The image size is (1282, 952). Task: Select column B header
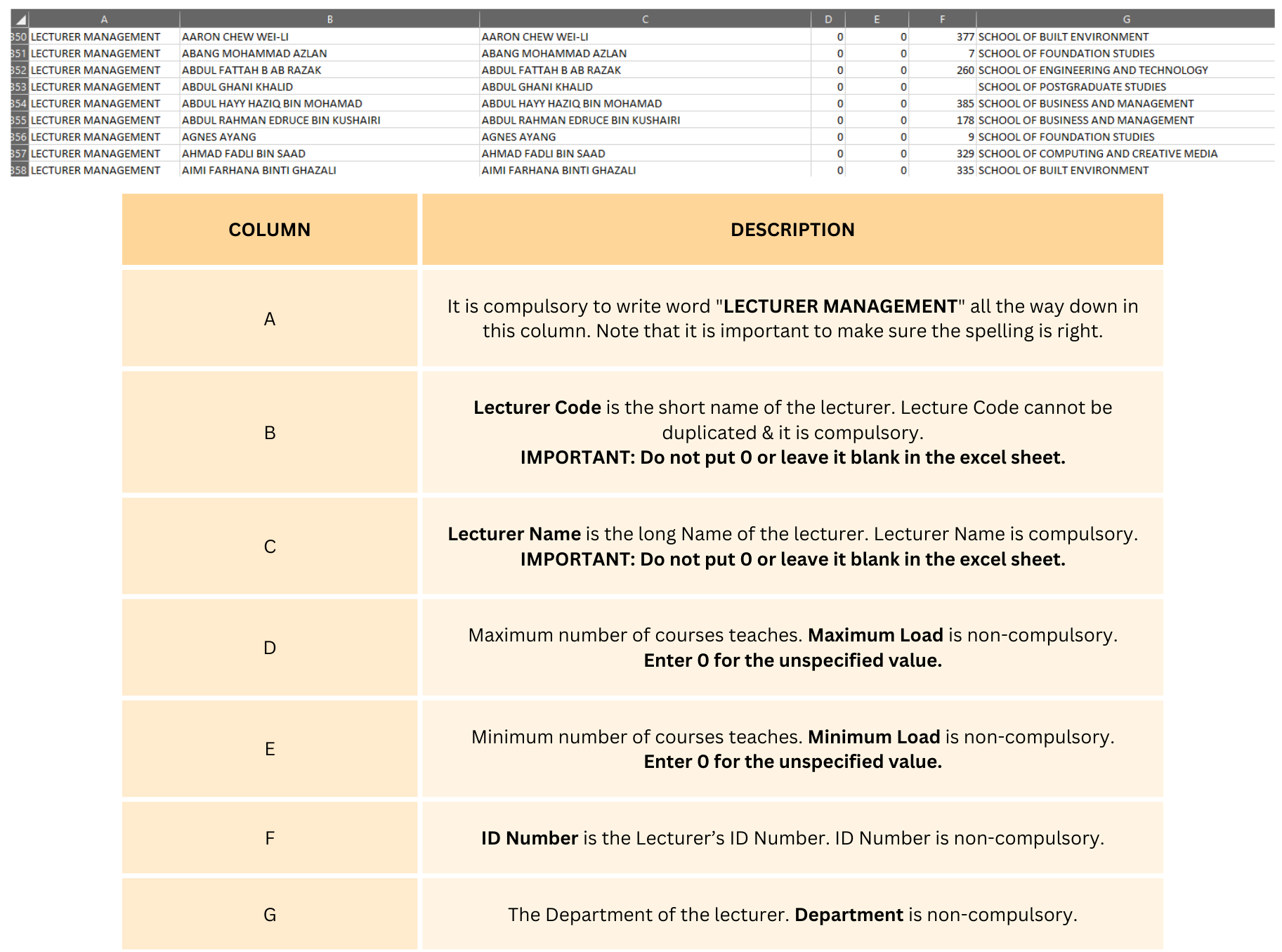[329, 20]
